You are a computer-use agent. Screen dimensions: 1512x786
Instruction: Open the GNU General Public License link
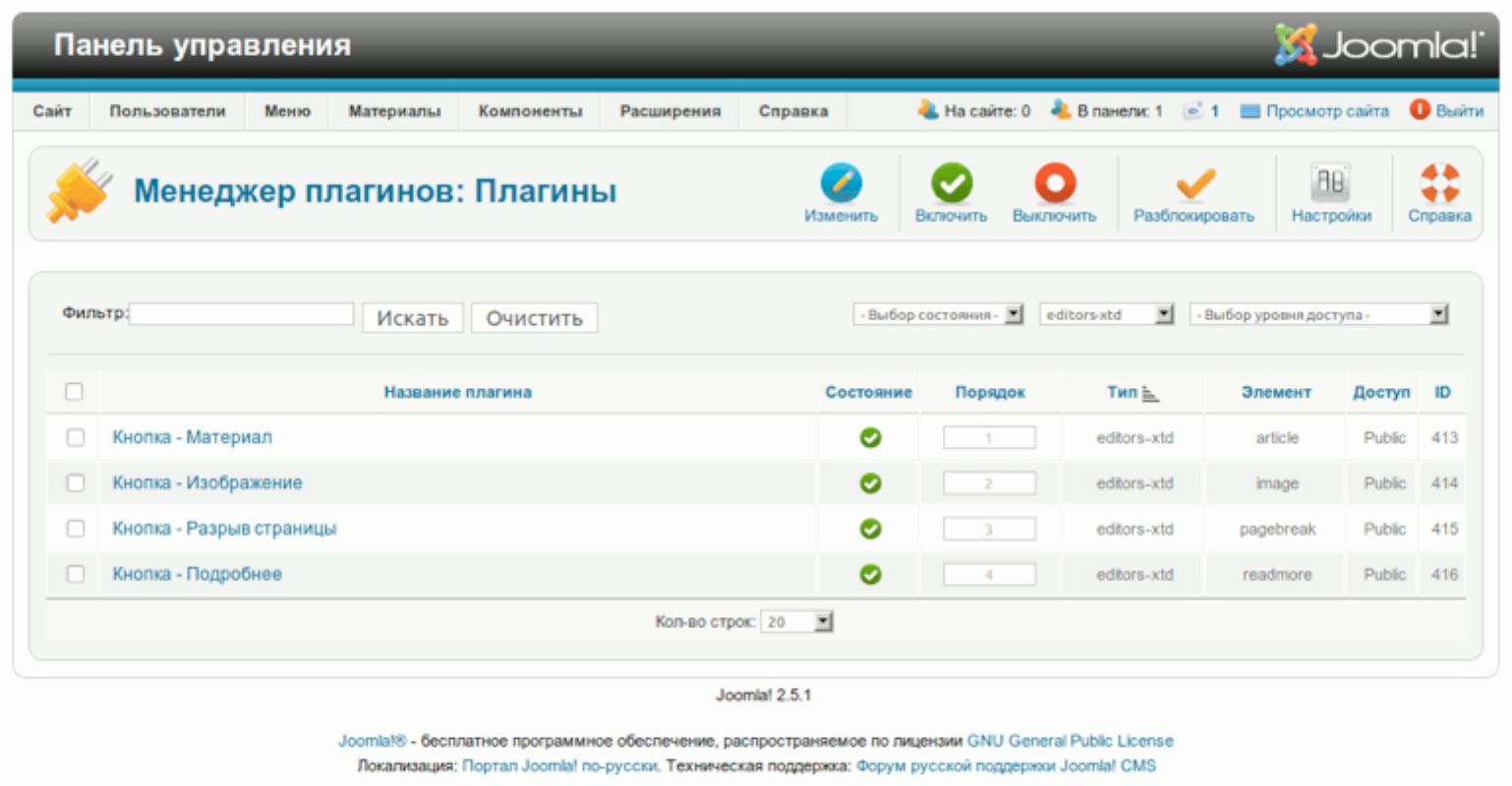pos(1071,741)
